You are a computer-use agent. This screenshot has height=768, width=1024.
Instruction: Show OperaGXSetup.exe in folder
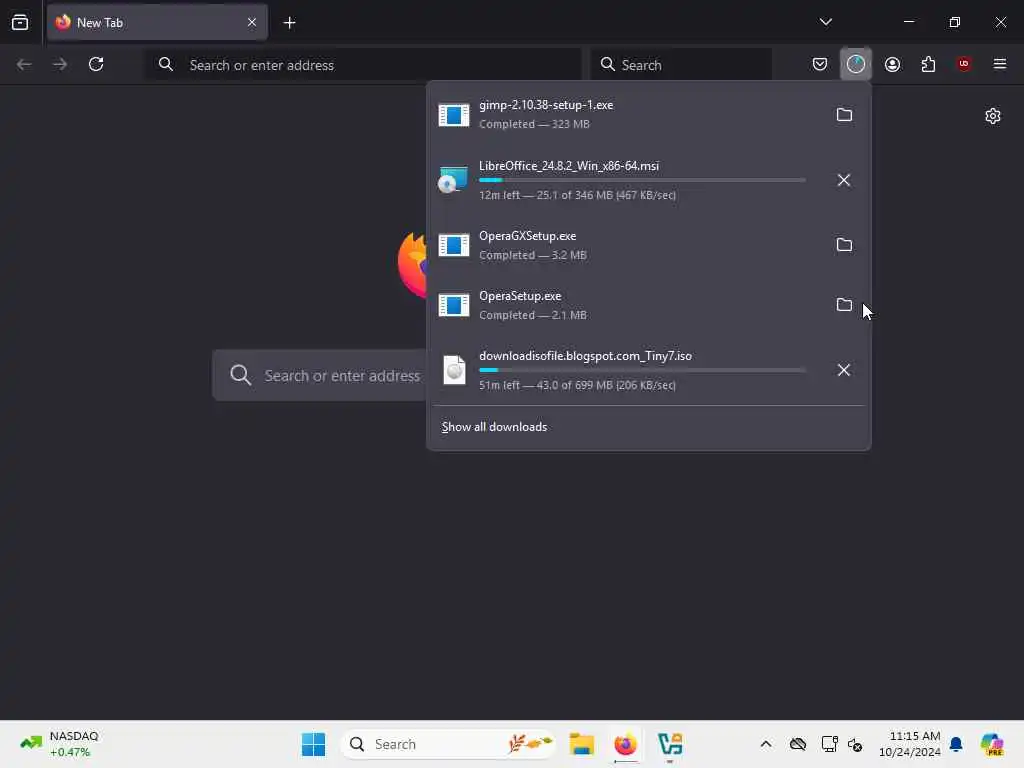click(x=844, y=245)
